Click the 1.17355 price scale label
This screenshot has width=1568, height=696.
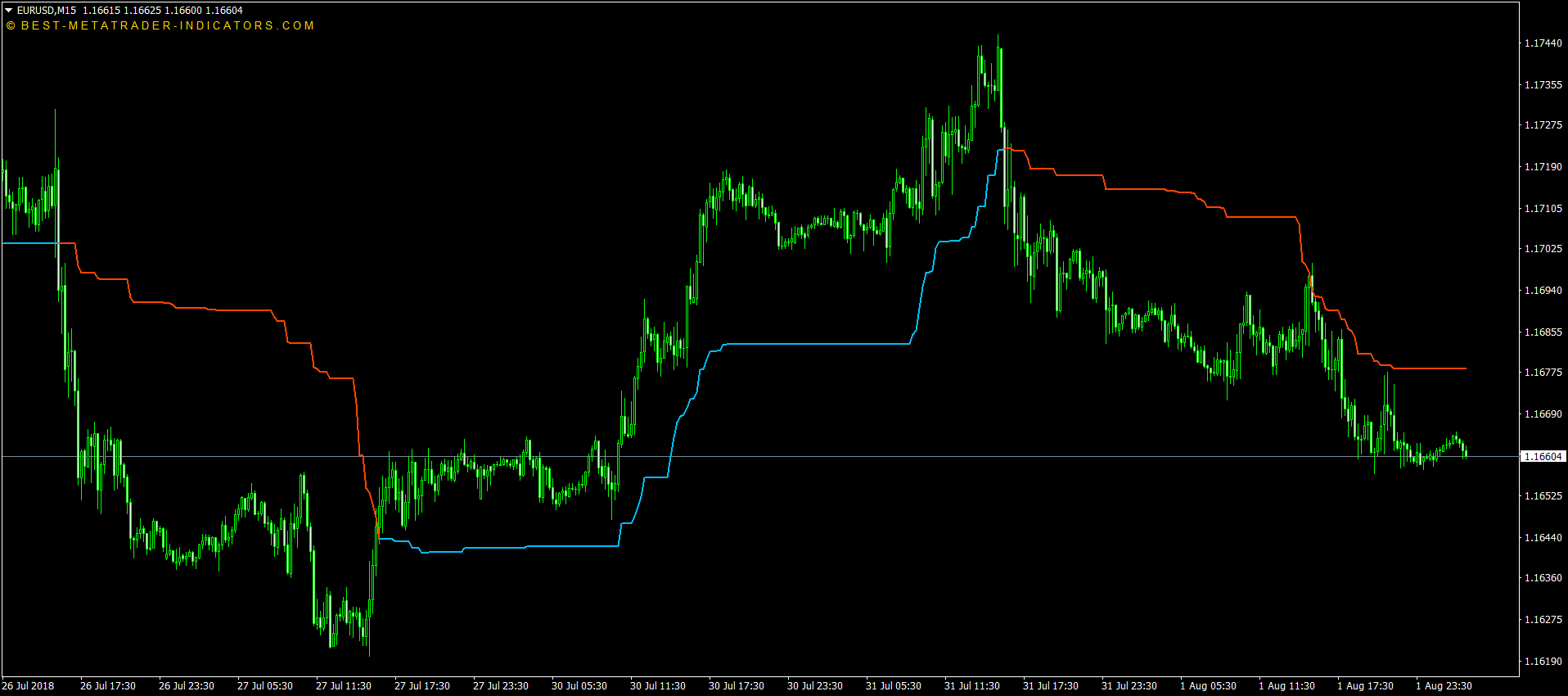(1543, 85)
